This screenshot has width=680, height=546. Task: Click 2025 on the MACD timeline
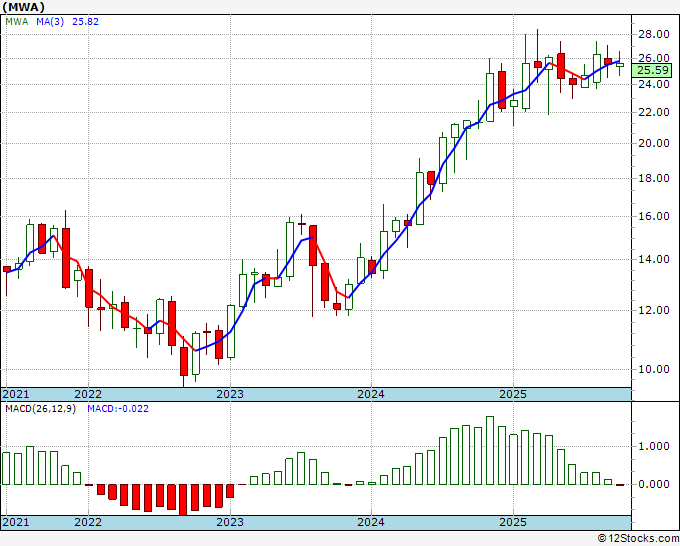[513, 522]
